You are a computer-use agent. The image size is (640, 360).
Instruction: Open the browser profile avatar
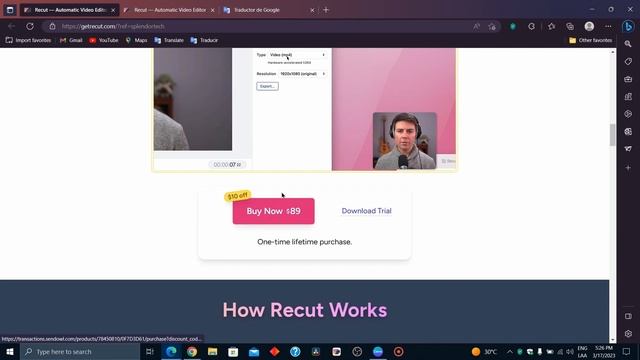[x=589, y=27]
